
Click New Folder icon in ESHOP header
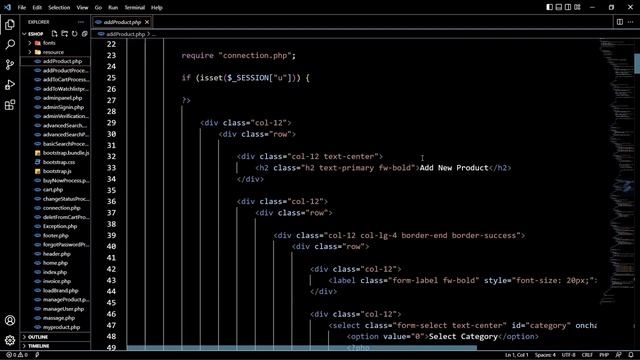click(64, 34)
